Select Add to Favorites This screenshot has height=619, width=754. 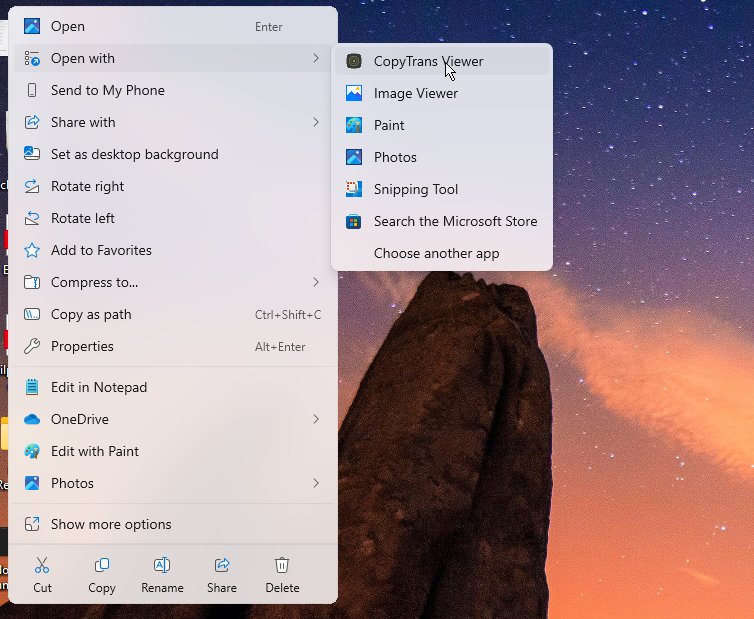[173, 250]
